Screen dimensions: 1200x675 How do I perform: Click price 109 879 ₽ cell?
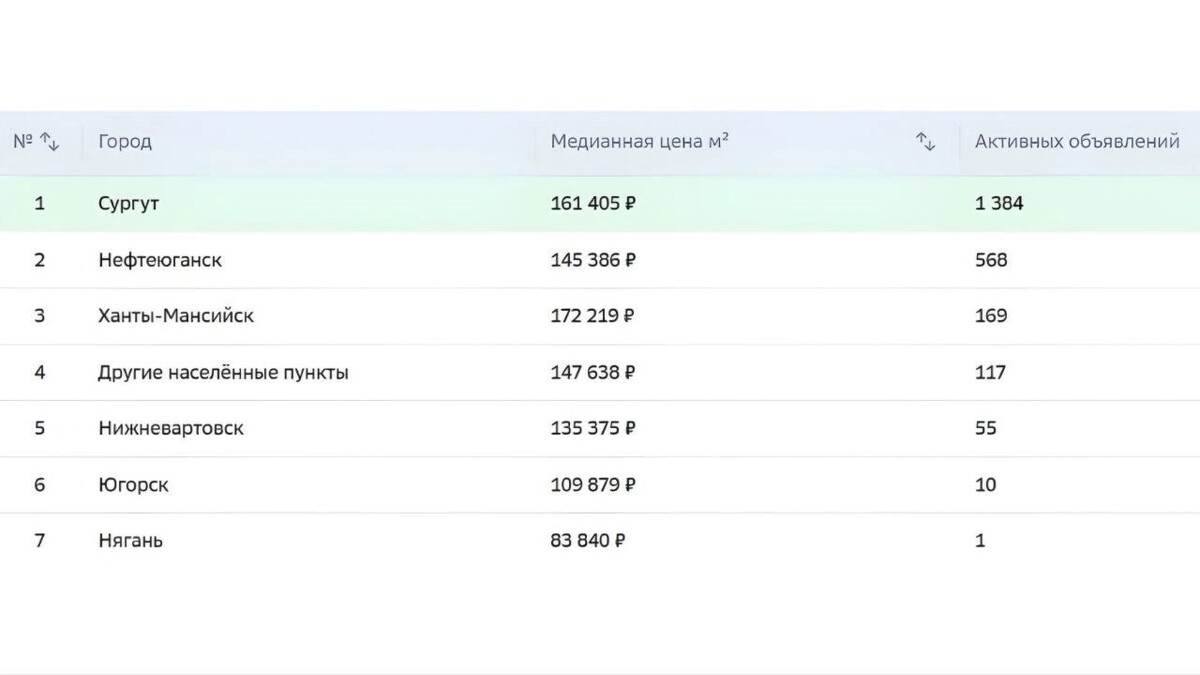593,485
